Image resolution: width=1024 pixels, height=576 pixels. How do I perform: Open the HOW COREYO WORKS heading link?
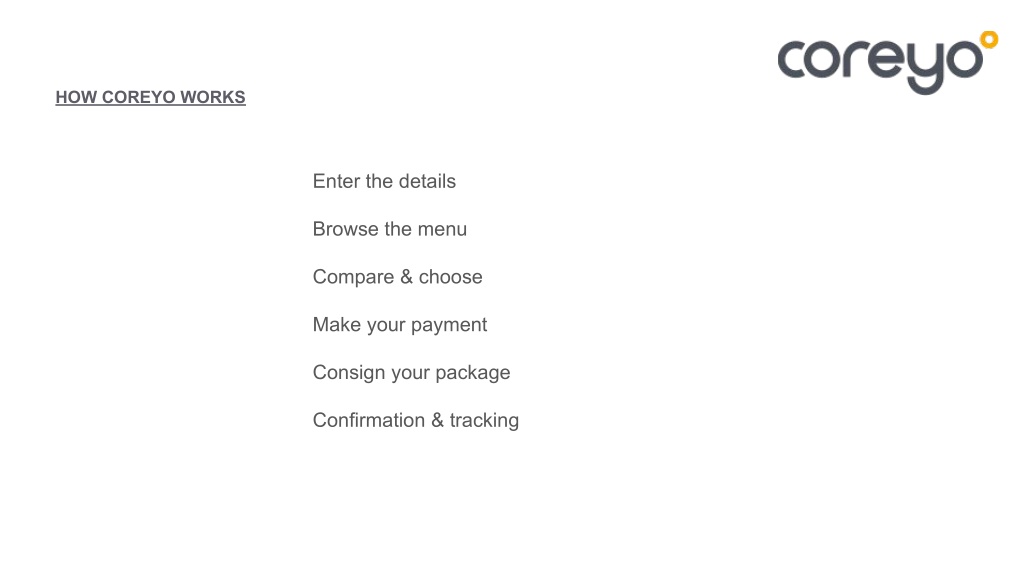(150, 97)
